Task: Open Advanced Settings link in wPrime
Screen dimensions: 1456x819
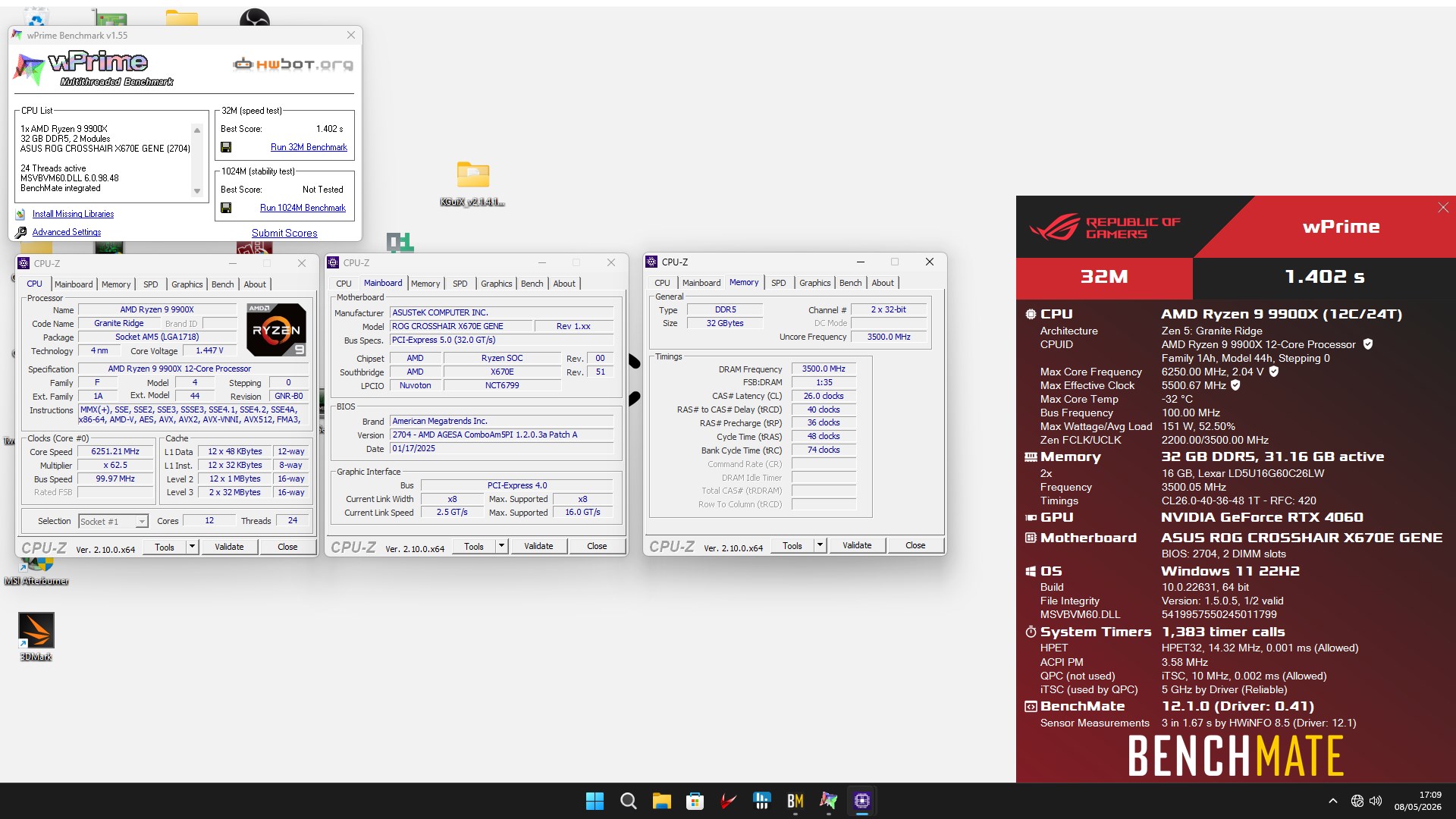Action: tap(67, 233)
